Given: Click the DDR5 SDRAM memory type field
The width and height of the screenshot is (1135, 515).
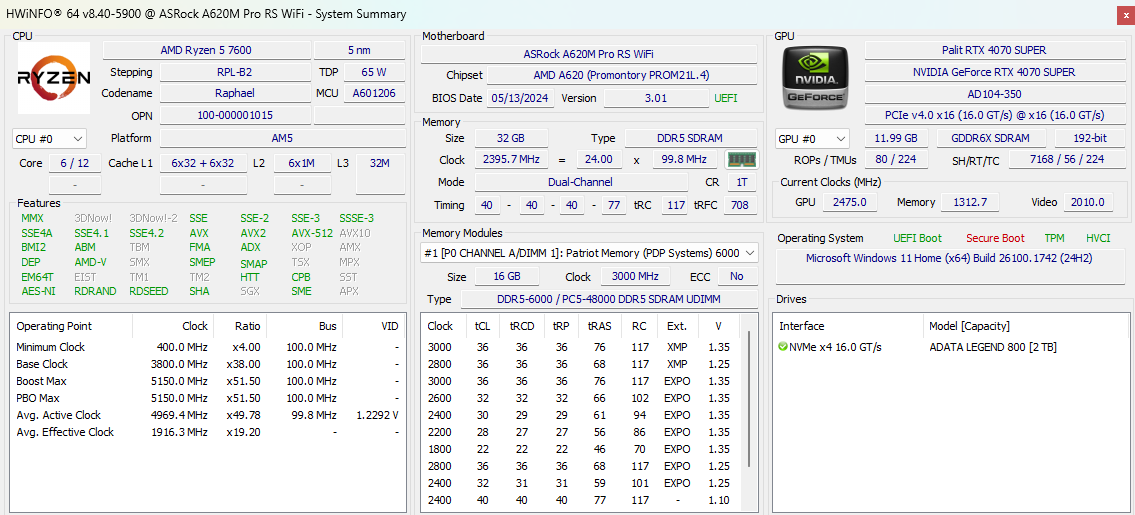Looking at the screenshot, I should pos(691,138).
